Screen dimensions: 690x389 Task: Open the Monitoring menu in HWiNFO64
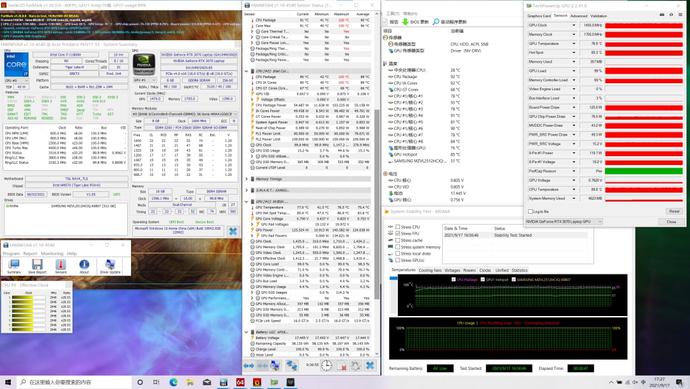(52, 253)
